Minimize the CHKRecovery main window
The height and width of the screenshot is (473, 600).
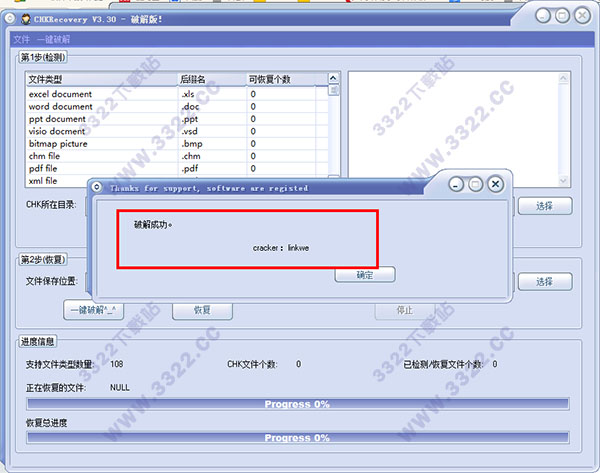tap(543, 16)
